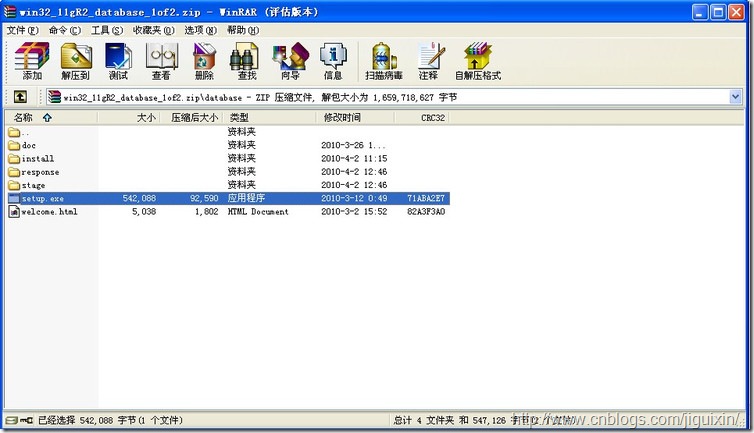Select the welcome.html file name
Screen dimensions: 754x433
tap(49, 212)
